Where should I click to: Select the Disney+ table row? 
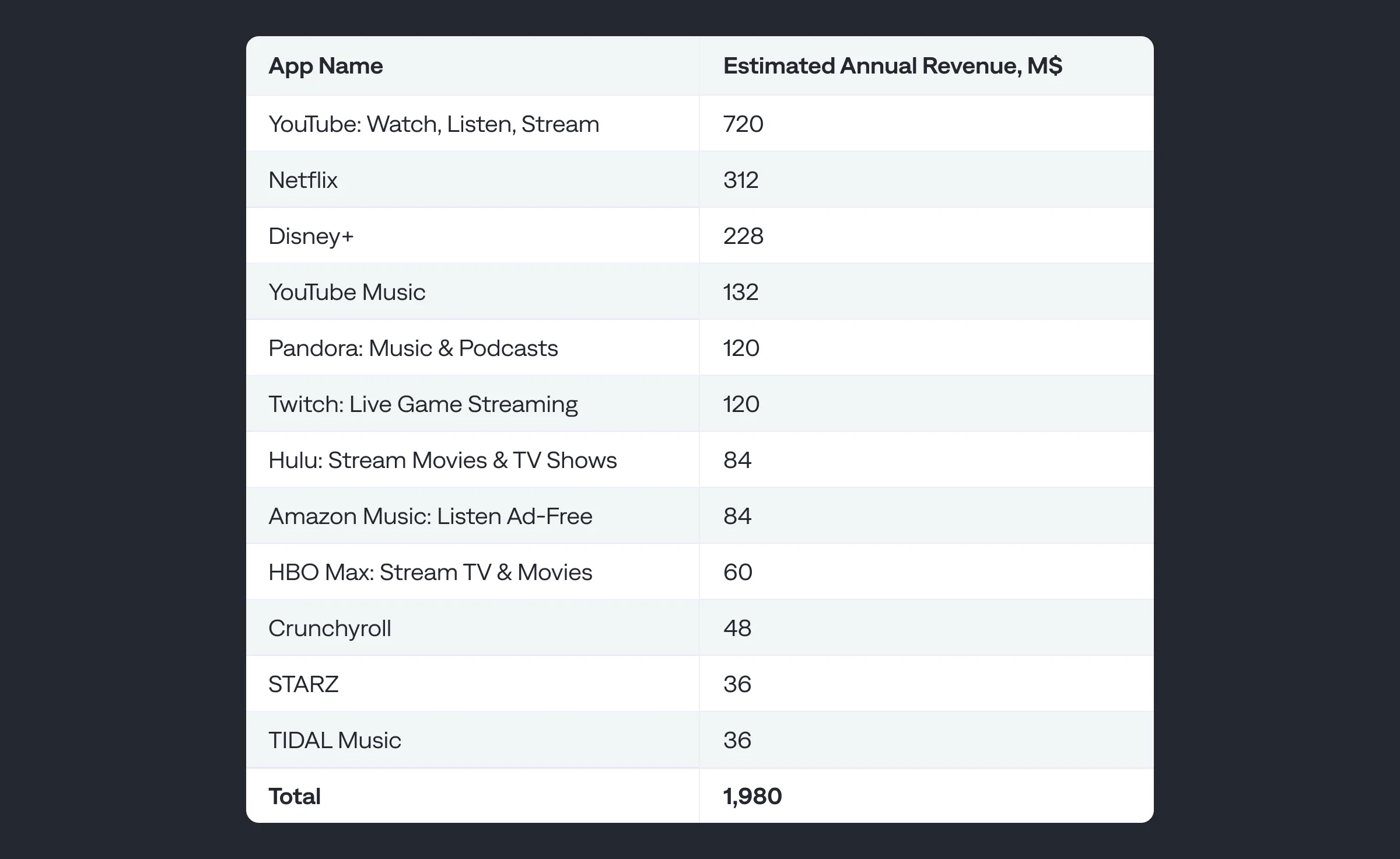point(311,236)
